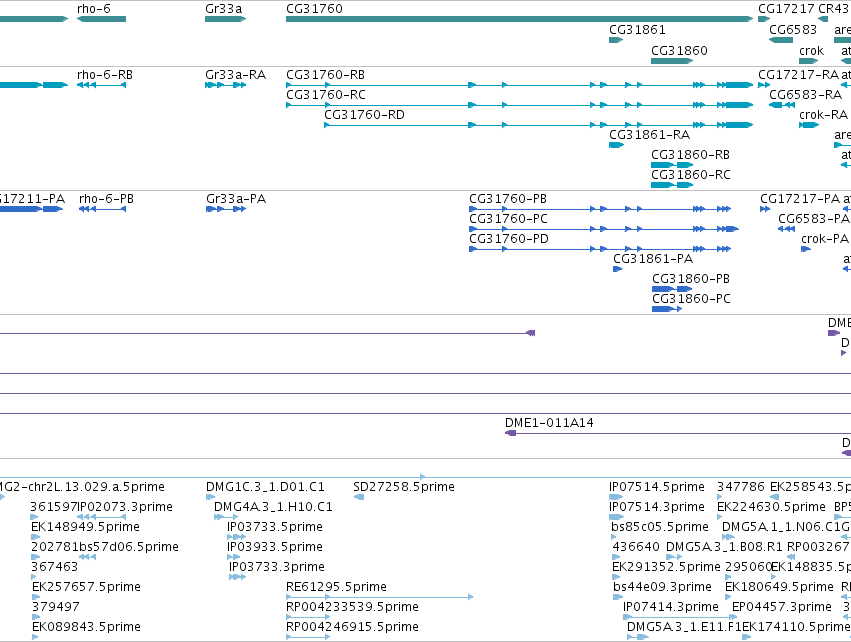Click the CG31860-PB protein label
Viewport: 851px width, 642px height.
click(691, 279)
